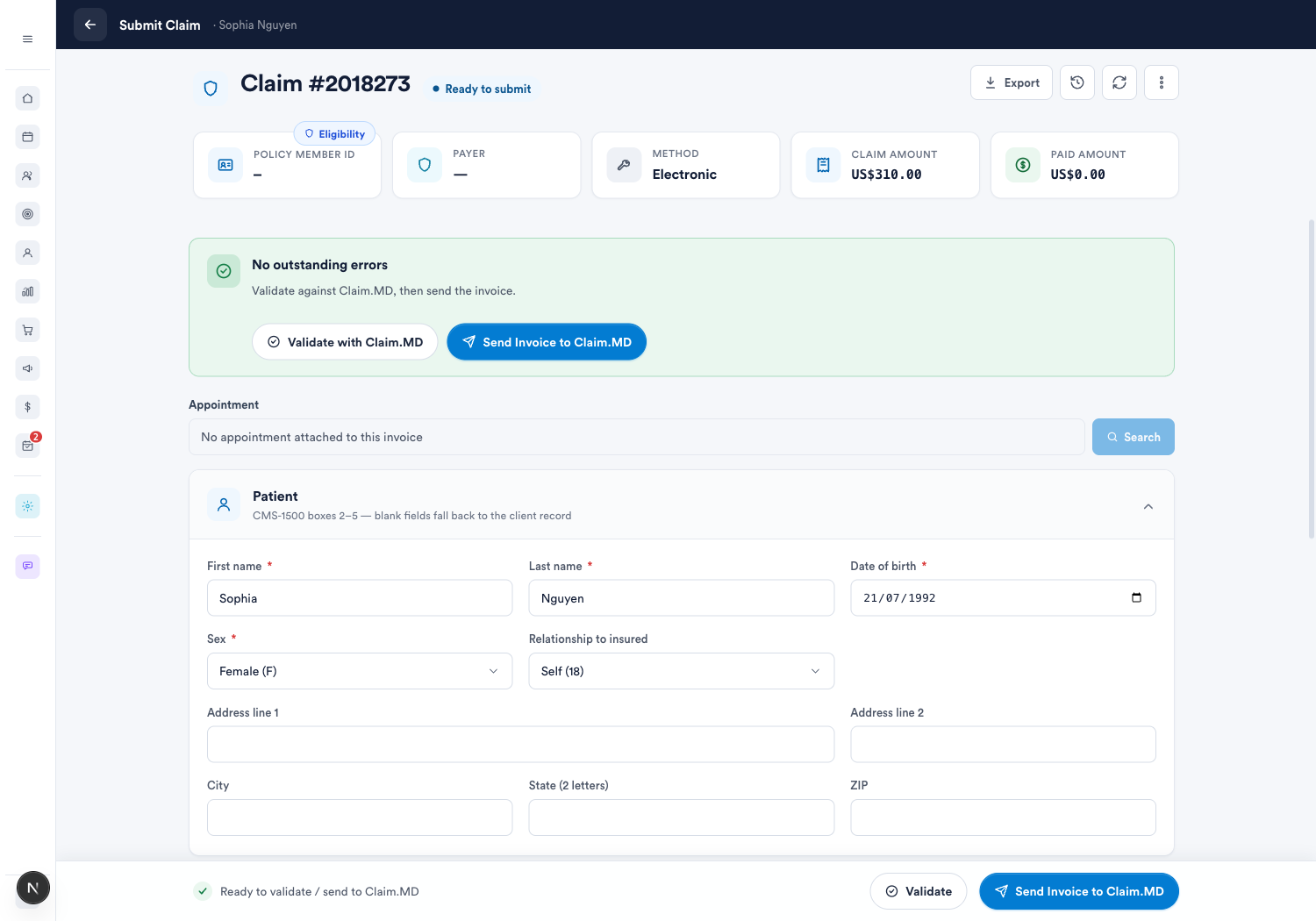This screenshot has height=921, width=1316.
Task: Click Send Invoice to Claim.MD in footer
Action: click(1079, 891)
